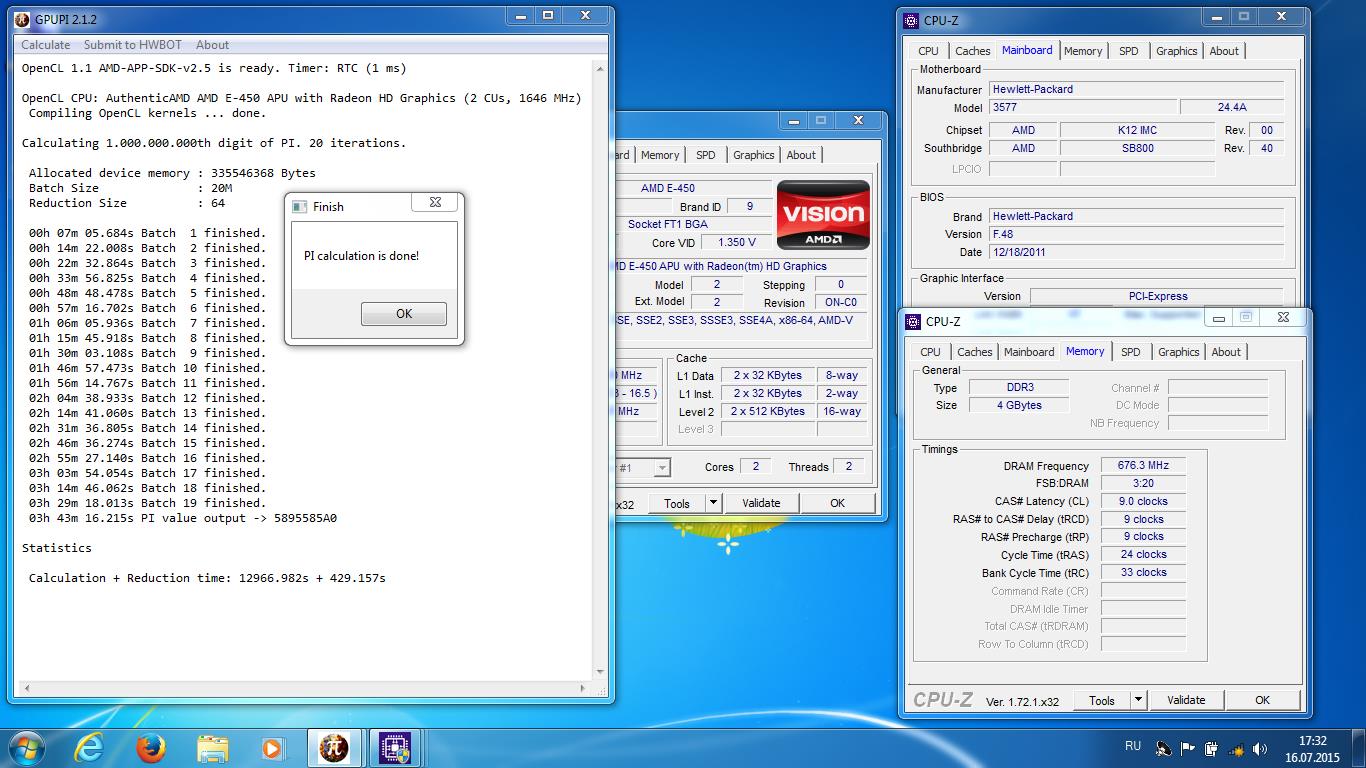The width and height of the screenshot is (1366, 768).
Task: Select Memory tab in top CPU-Z Mainboard window
Action: (x=1083, y=51)
